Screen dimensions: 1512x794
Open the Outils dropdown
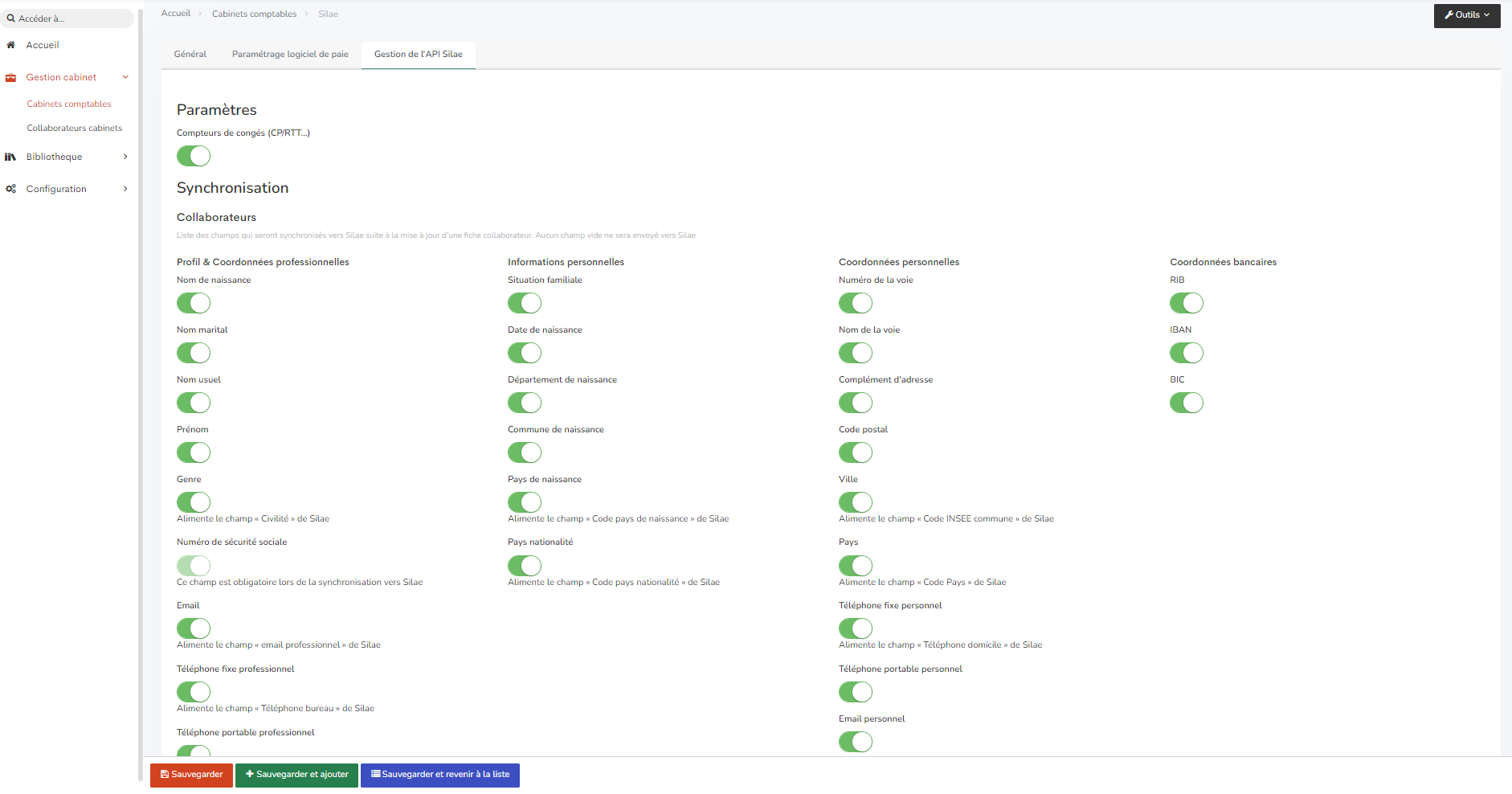(x=1467, y=15)
